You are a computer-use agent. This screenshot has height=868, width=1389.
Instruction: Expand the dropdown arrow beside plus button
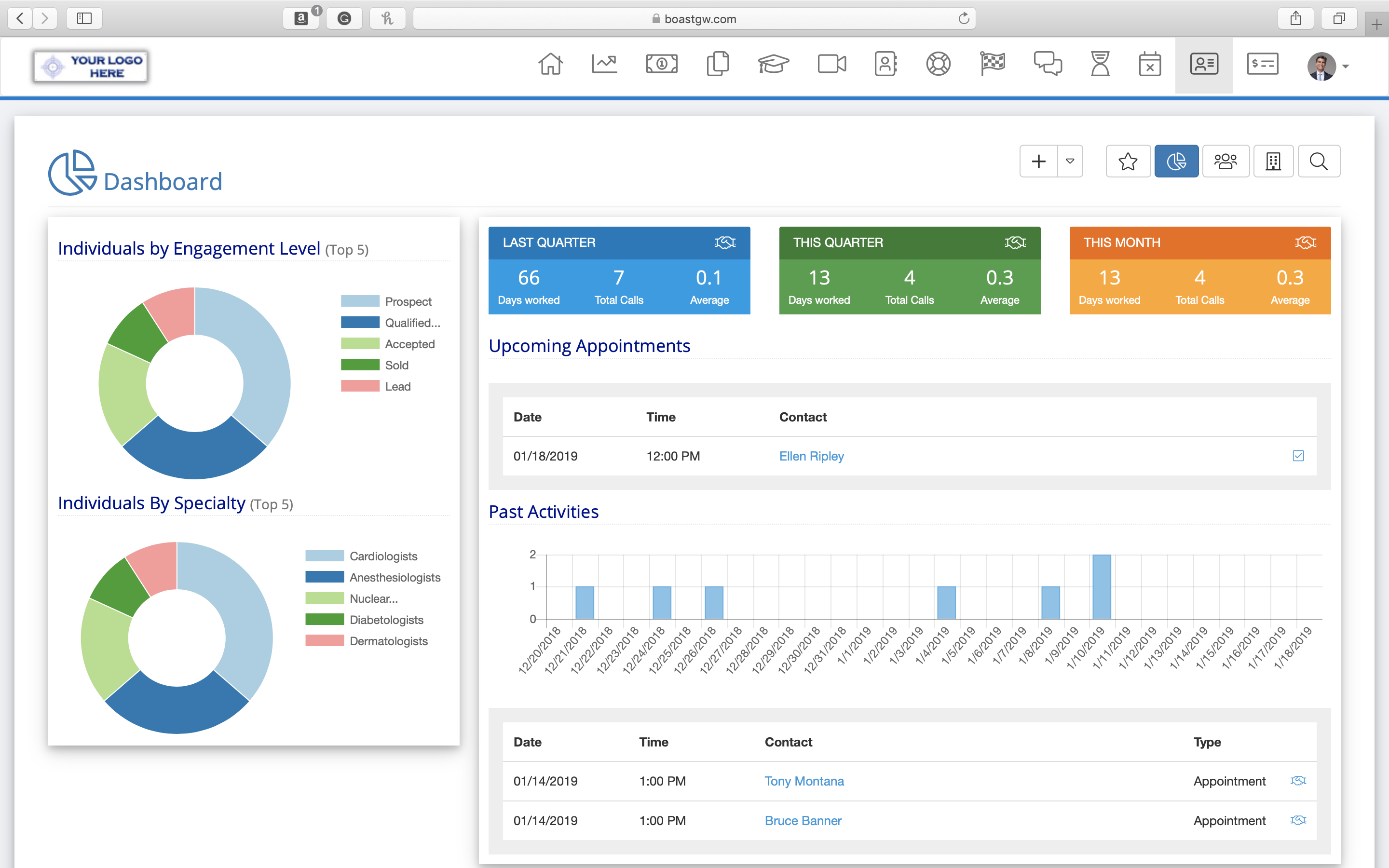(x=1070, y=162)
